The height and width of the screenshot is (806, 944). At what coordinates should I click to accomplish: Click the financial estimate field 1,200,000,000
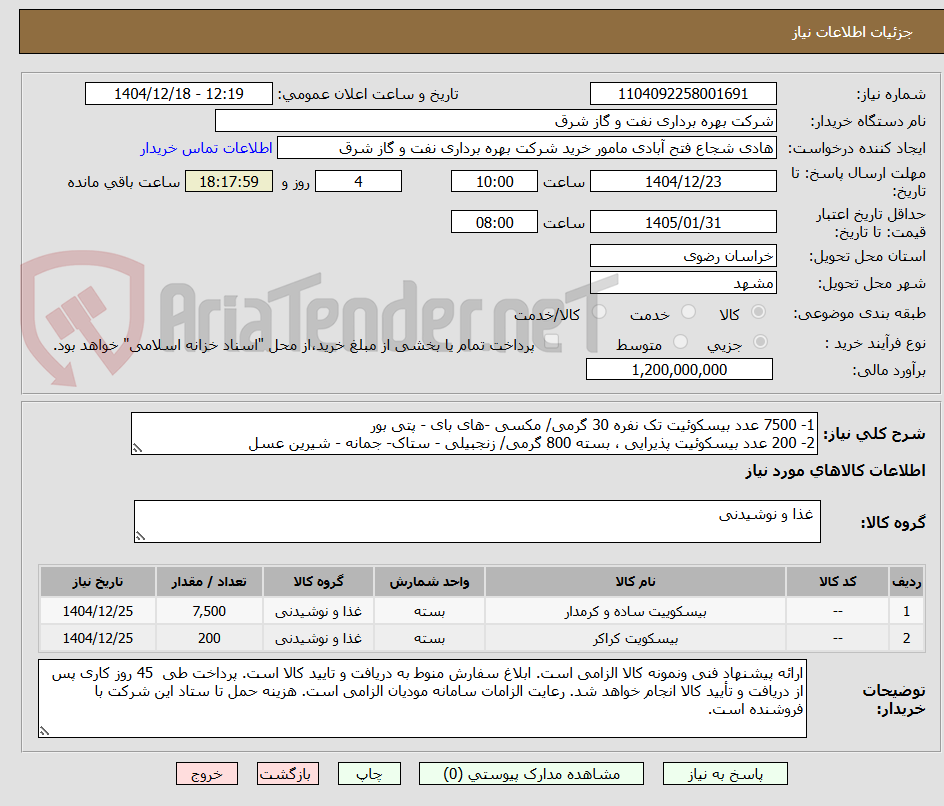pos(679,370)
